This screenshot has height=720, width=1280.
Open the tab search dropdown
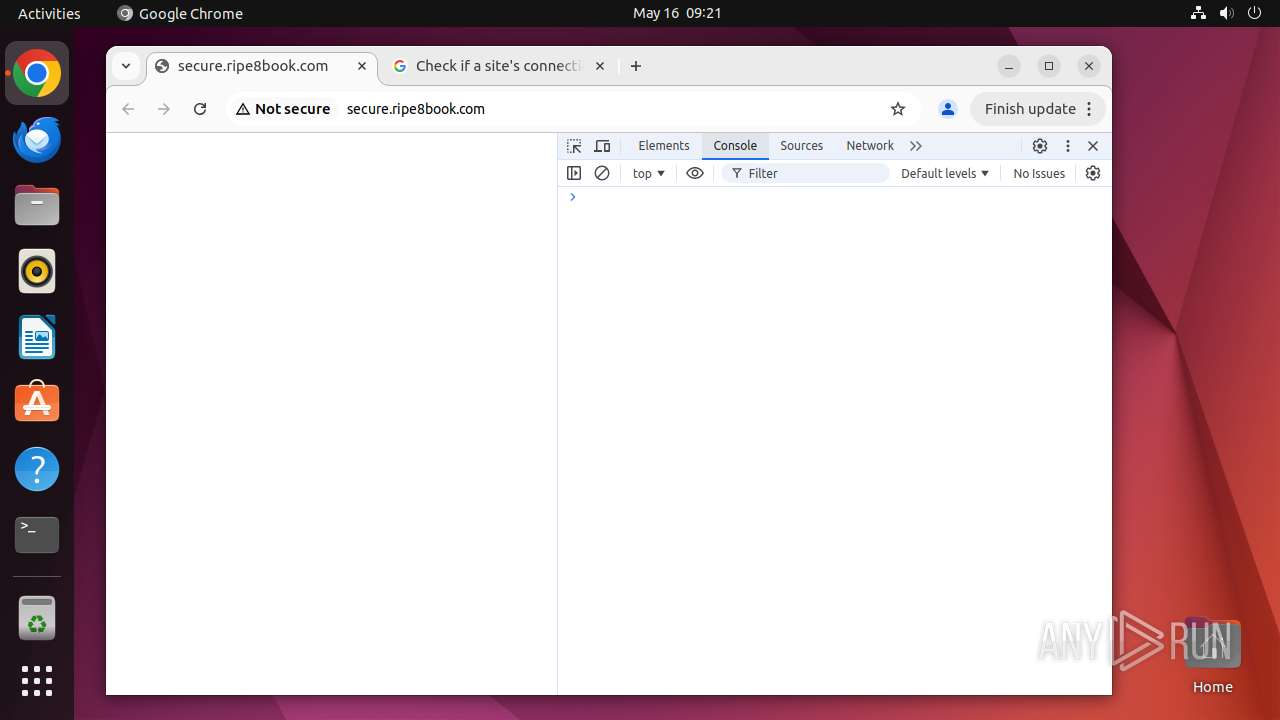coord(126,66)
